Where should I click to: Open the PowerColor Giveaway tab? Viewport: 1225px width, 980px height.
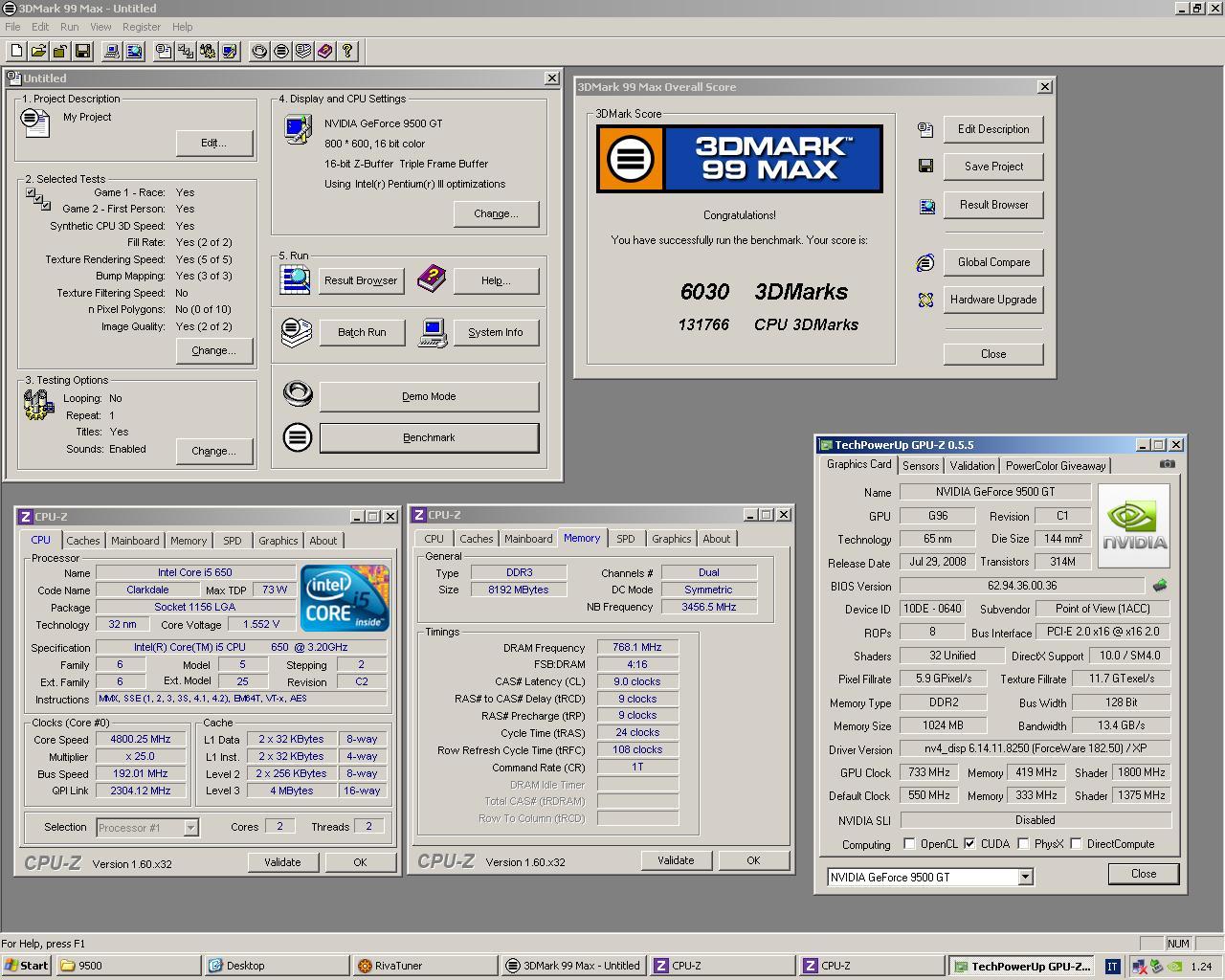1056,466
